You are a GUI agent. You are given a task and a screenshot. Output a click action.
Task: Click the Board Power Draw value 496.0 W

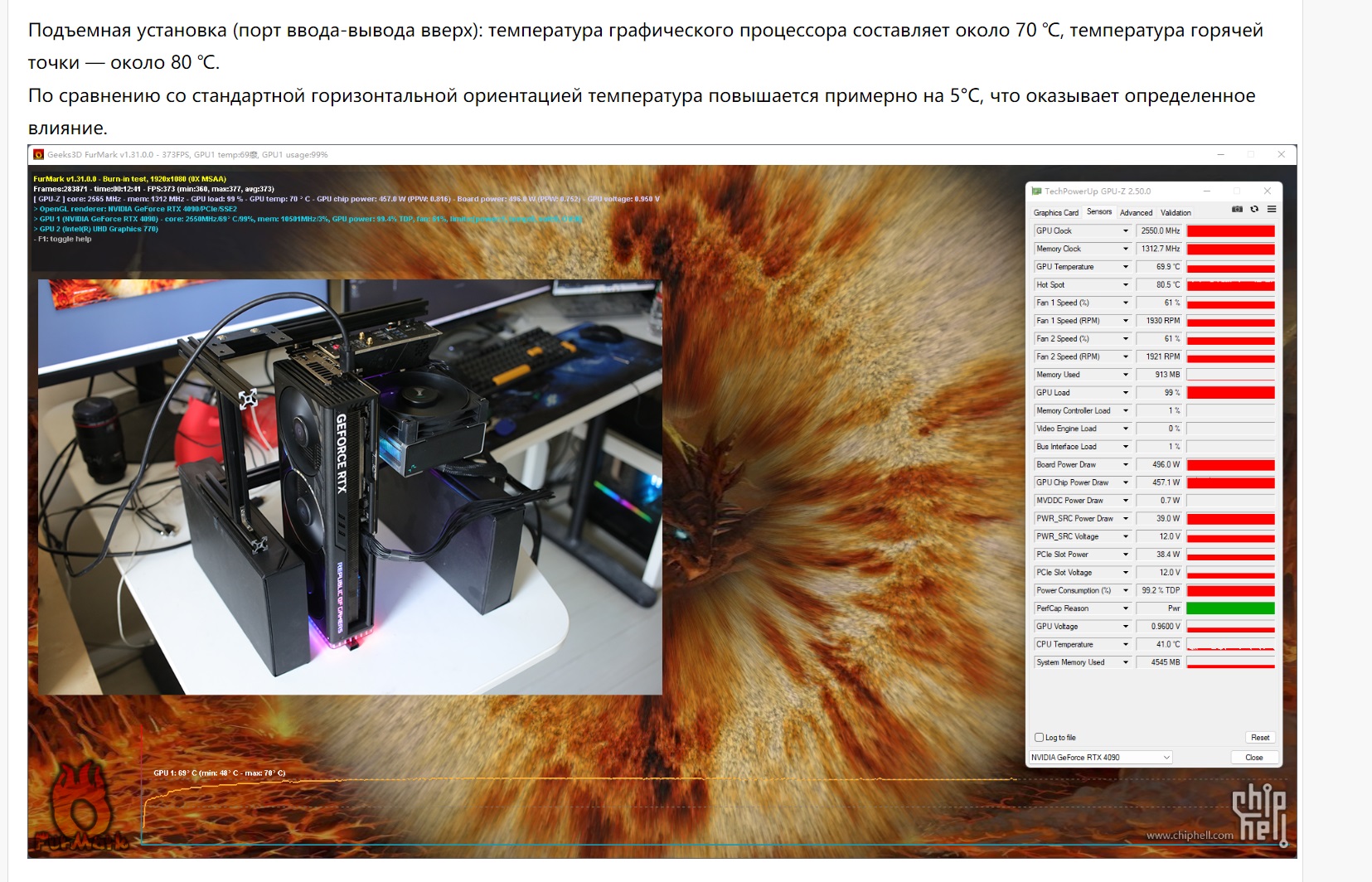pyautogui.click(x=1159, y=464)
